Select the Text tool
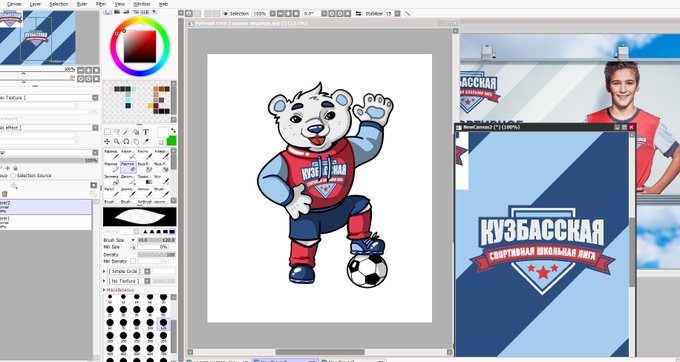Screen dimensions: 680x362 (146, 132)
